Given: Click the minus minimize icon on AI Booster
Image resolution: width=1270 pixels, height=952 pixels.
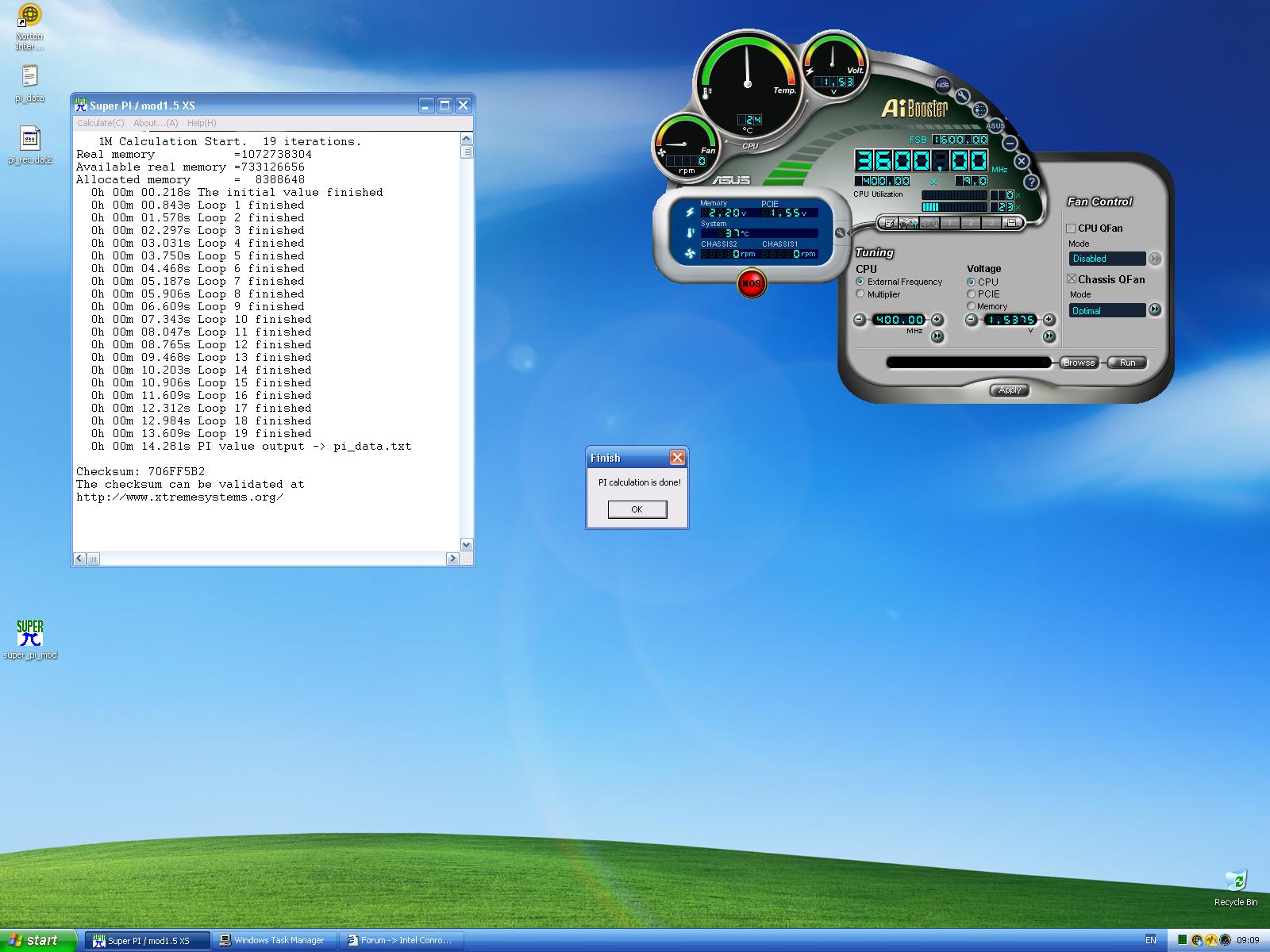Looking at the screenshot, I should 1010,143.
